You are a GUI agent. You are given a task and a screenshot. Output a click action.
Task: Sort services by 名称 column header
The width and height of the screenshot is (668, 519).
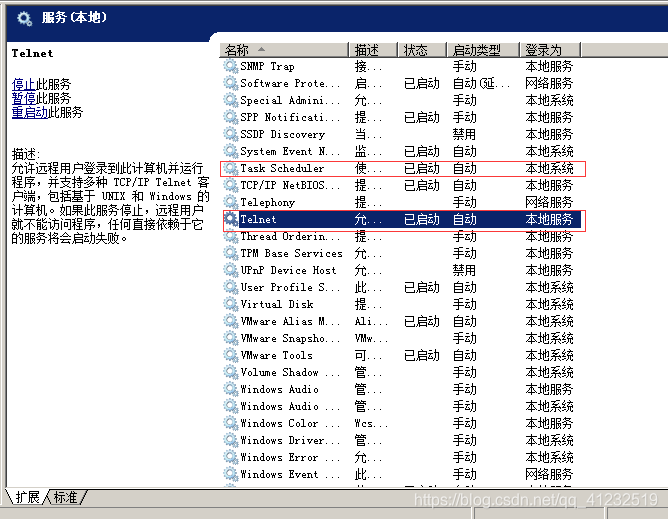click(284, 50)
